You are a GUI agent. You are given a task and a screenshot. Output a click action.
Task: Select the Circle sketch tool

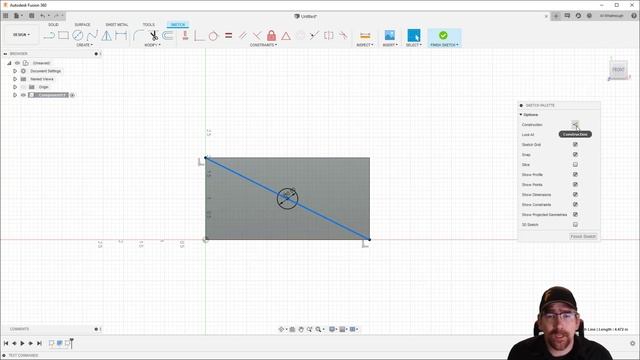click(78, 36)
